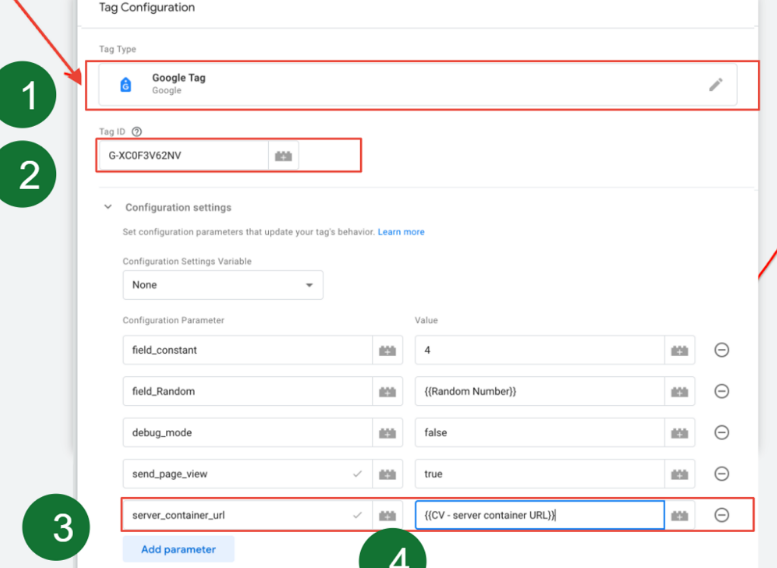Pick variable for debug_mode parameter name
This screenshot has width=777, height=568.
click(x=388, y=432)
